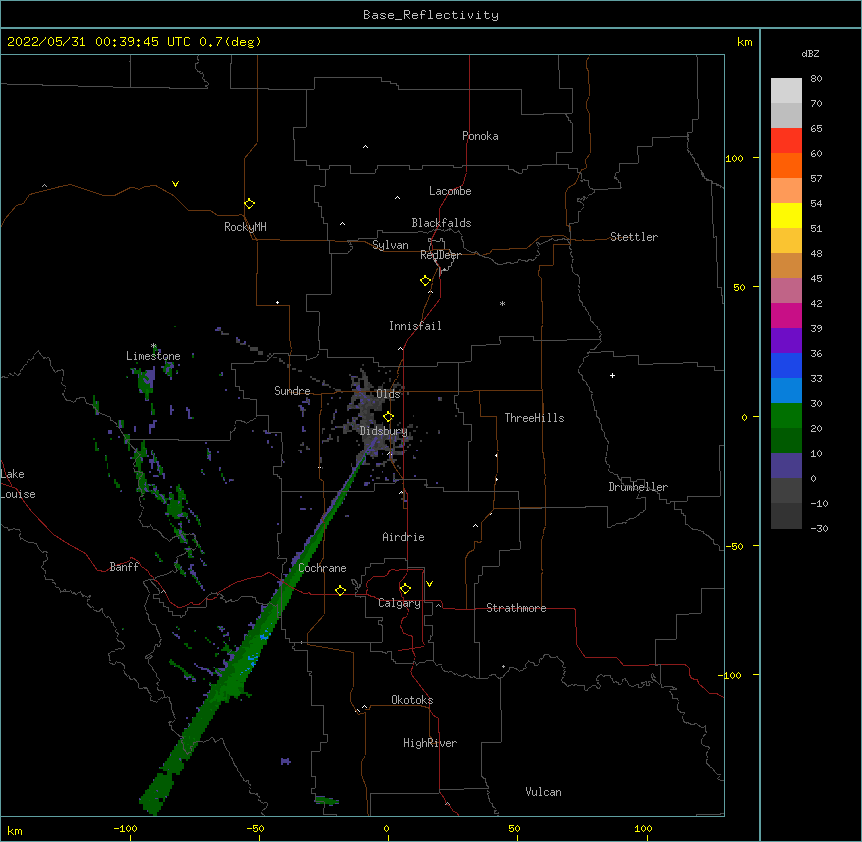The width and height of the screenshot is (862, 842).
Task: Click the dBZ legend heading
Action: click(x=810, y=53)
